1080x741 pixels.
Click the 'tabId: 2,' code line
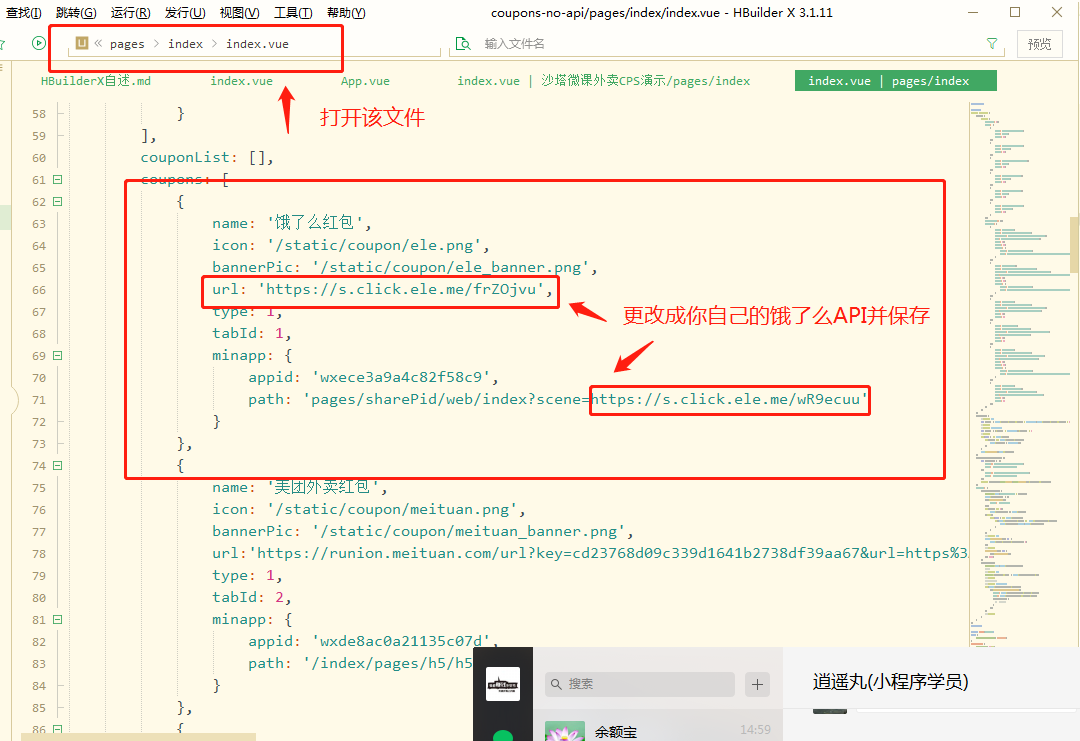coord(252,597)
